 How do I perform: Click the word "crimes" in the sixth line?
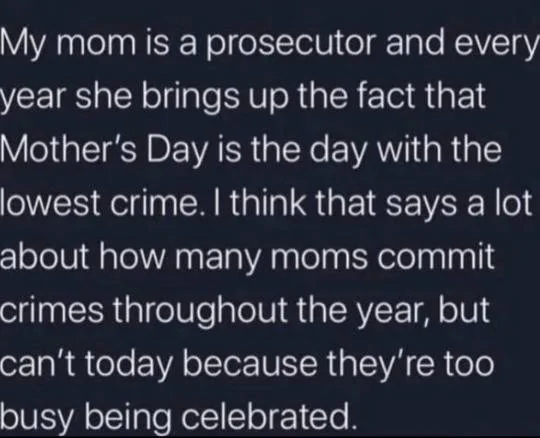[52, 310]
